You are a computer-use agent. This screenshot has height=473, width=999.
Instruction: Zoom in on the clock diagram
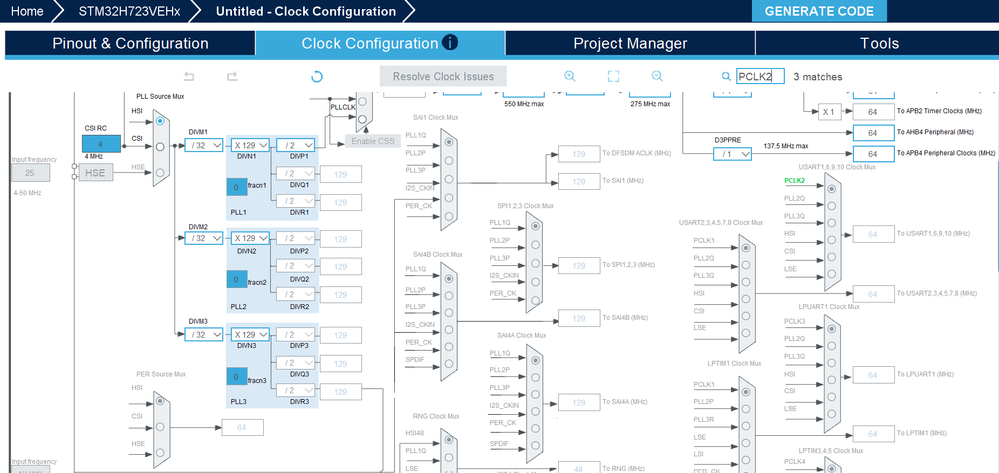(x=570, y=76)
